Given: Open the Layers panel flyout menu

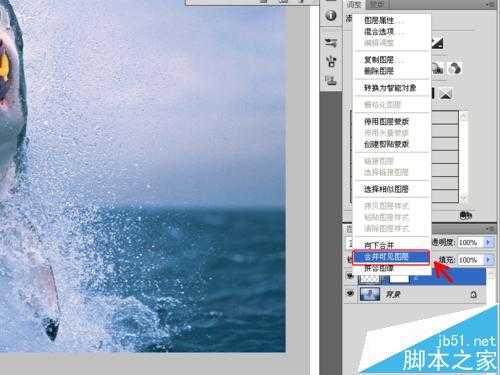Looking at the screenshot, I should [x=491, y=229].
